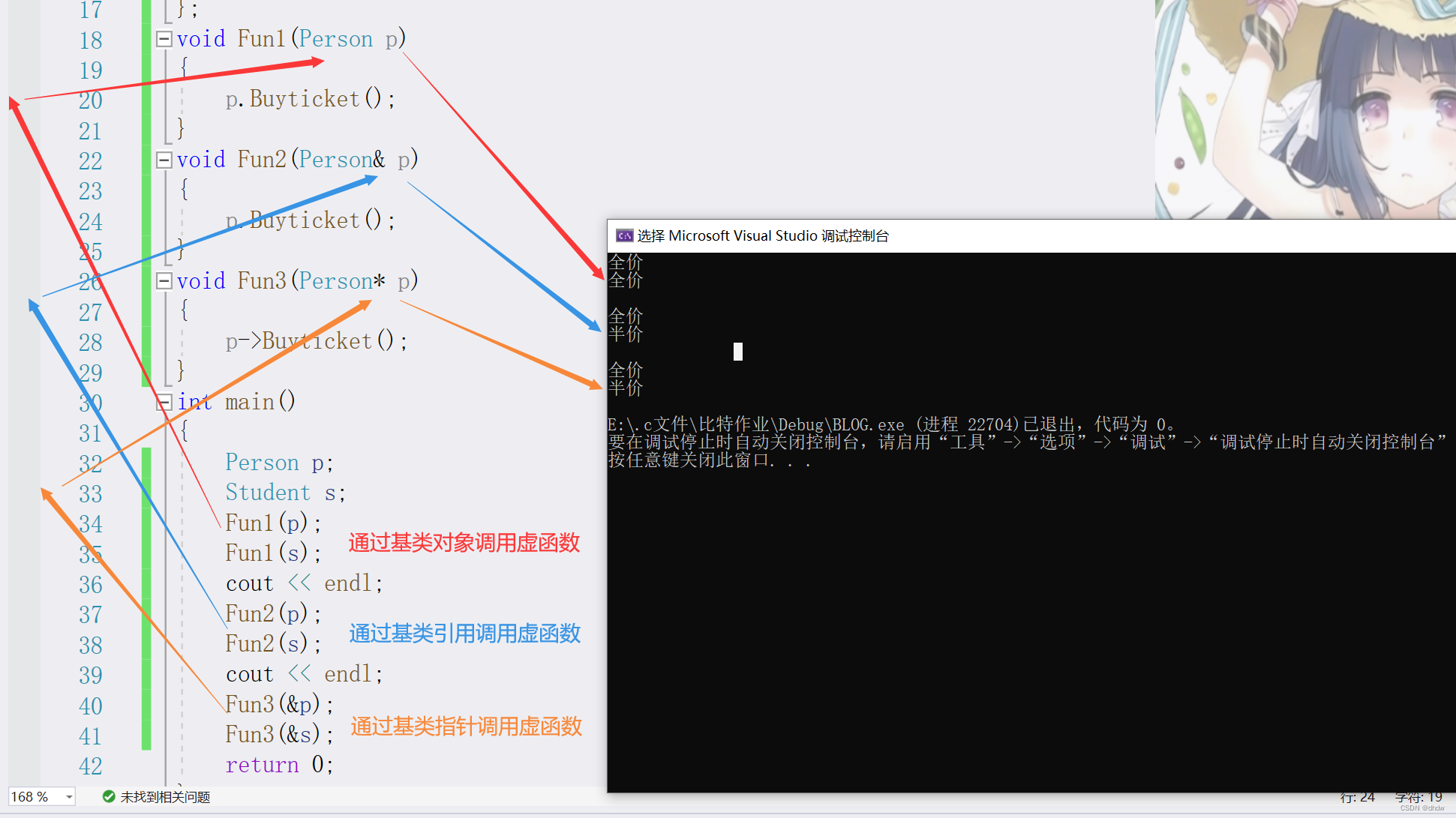Click the 'Student s;' declaration line

tap(285, 493)
